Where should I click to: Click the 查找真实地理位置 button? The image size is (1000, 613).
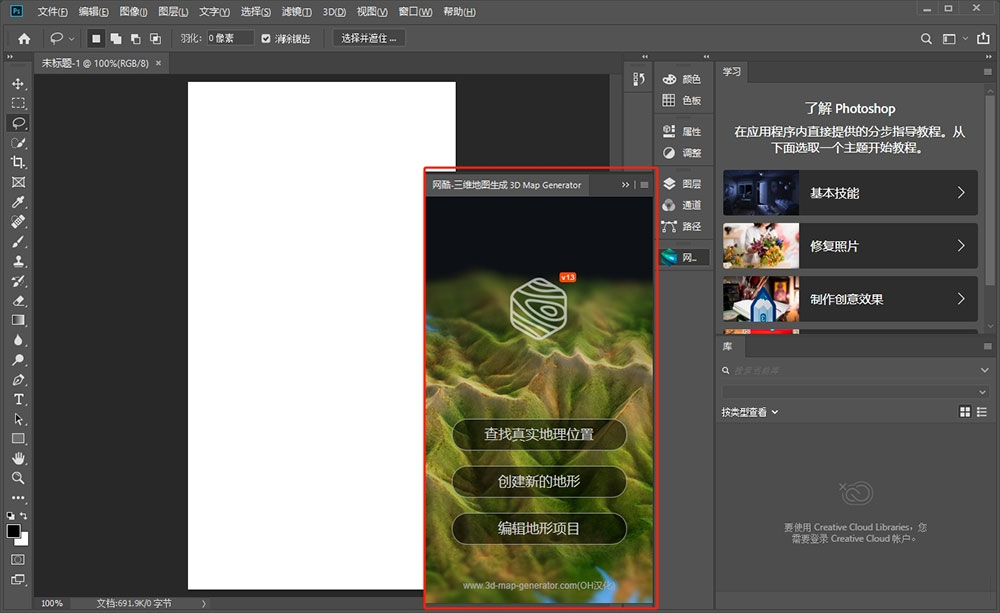(539, 434)
